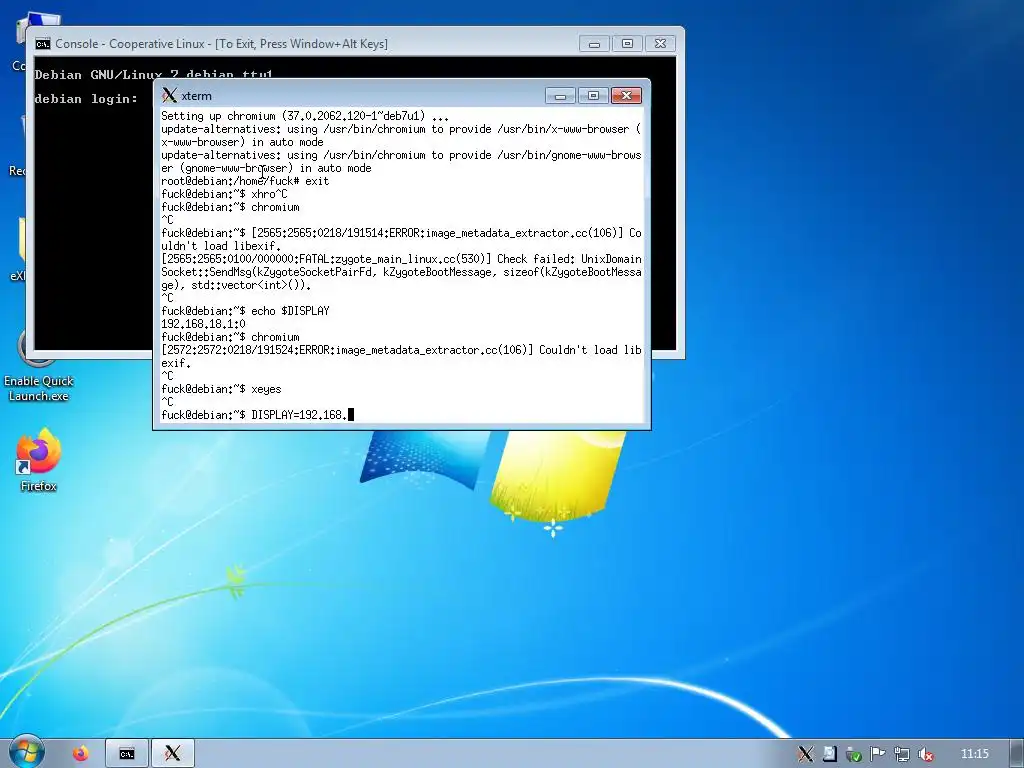
Task: Click the FATAL:zygote_main_linux.cc error line
Action: pos(401,272)
